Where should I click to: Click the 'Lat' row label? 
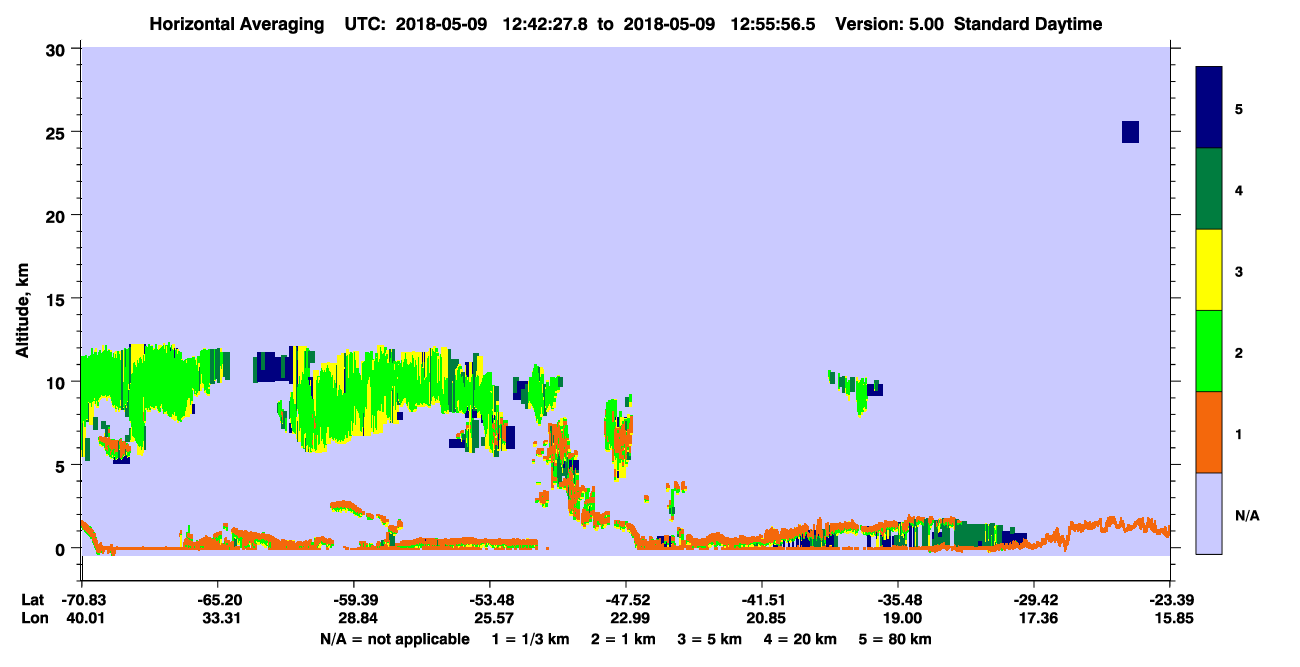[x=33, y=600]
